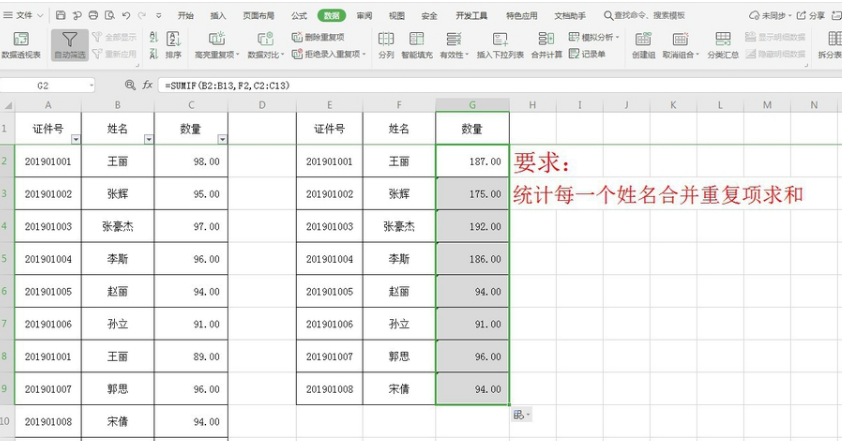This screenshot has height=441, width=842.
Task: Click the Ungroup (取消组合) icon
Action: (x=680, y=39)
